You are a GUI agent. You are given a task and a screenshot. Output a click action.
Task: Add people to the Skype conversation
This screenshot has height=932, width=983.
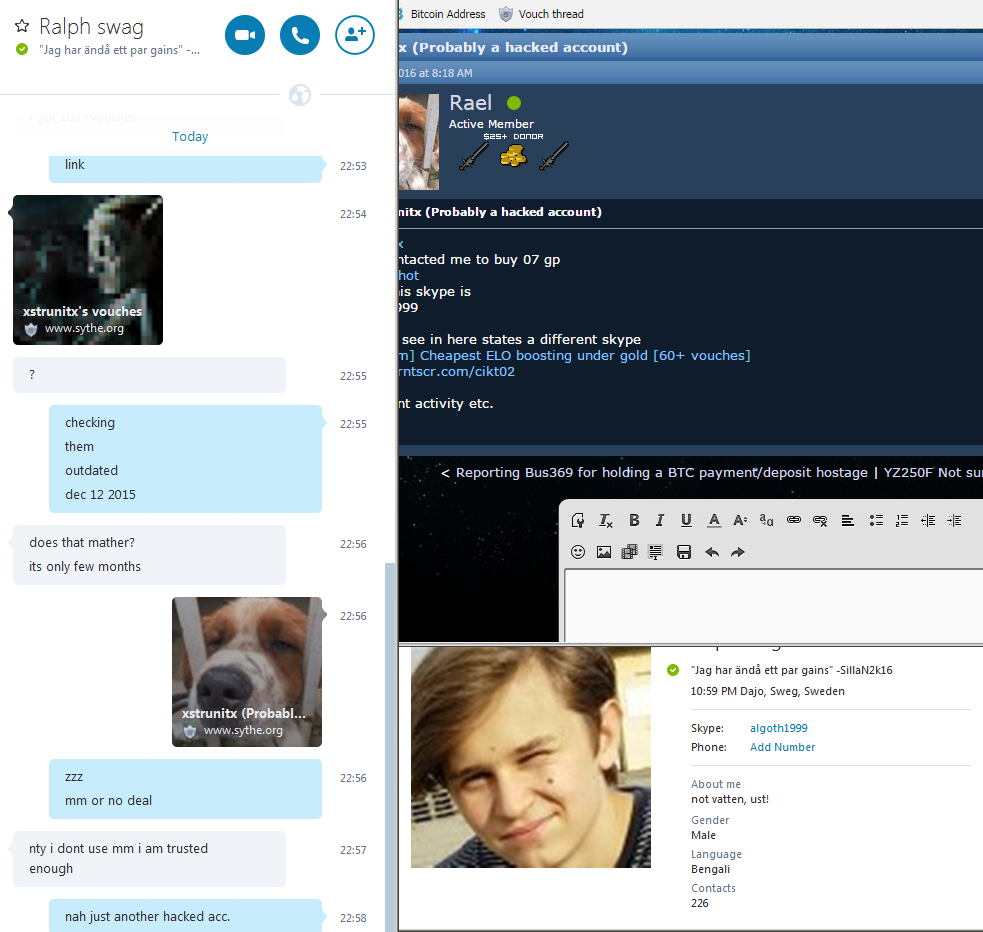(x=355, y=35)
